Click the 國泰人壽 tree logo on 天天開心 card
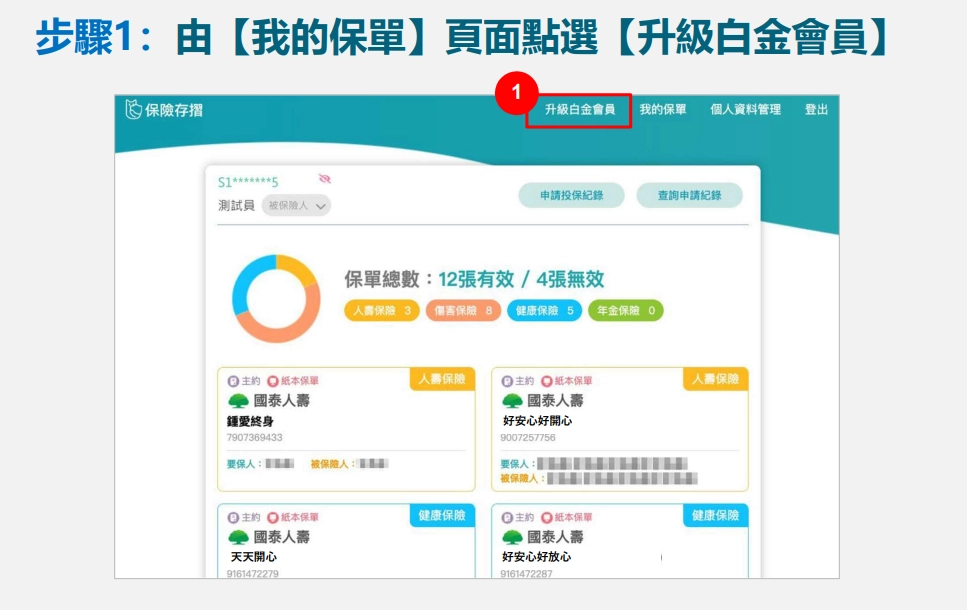 (238, 538)
